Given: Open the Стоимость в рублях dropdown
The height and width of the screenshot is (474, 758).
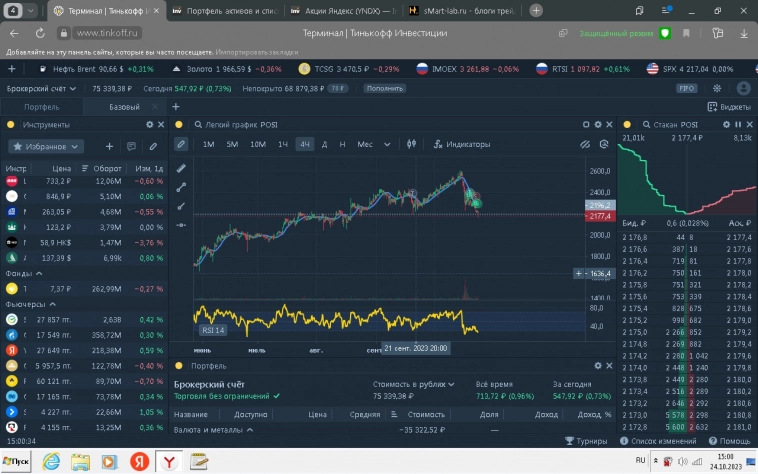Looking at the screenshot, I should pyautogui.click(x=413, y=384).
